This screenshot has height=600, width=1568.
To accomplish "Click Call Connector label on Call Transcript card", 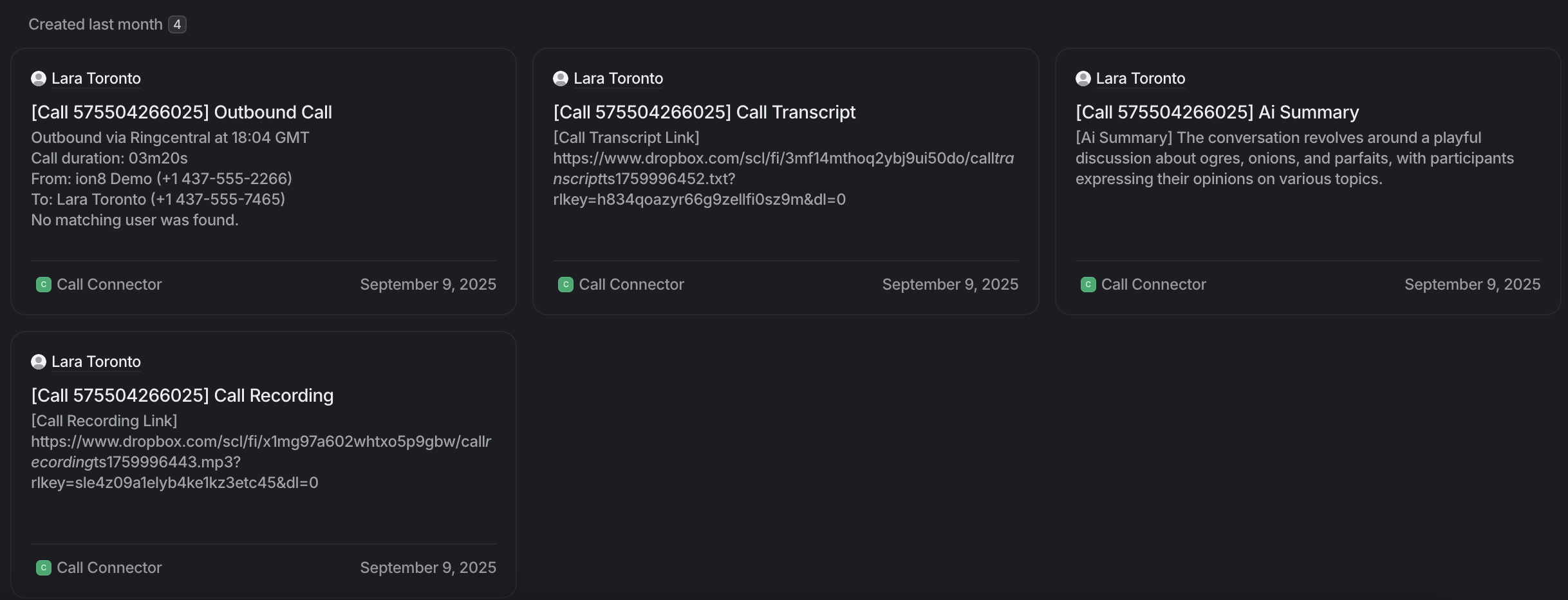I will 631,285.
